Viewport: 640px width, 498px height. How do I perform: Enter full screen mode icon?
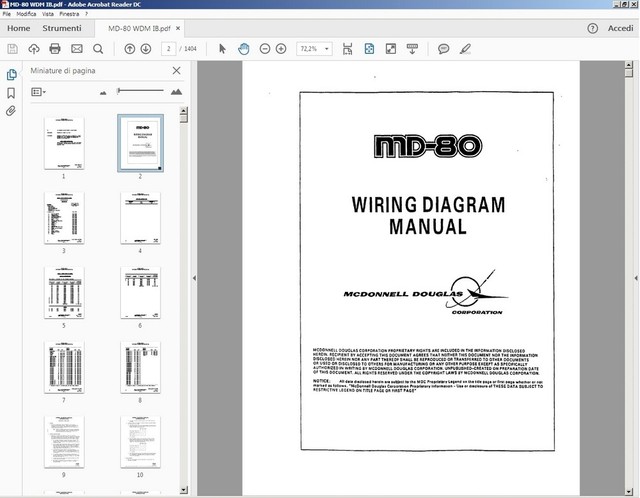[x=391, y=49]
